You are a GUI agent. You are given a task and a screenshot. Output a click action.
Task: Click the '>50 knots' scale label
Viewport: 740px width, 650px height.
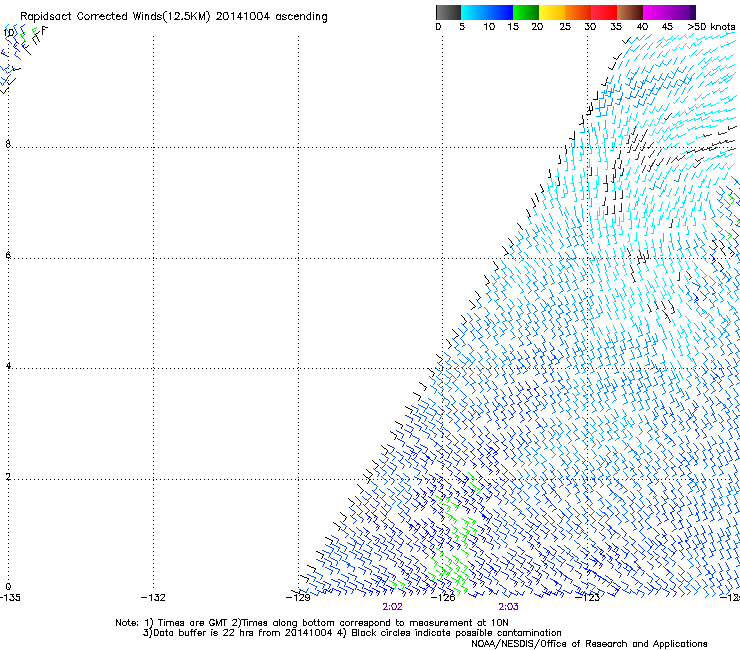[711, 26]
